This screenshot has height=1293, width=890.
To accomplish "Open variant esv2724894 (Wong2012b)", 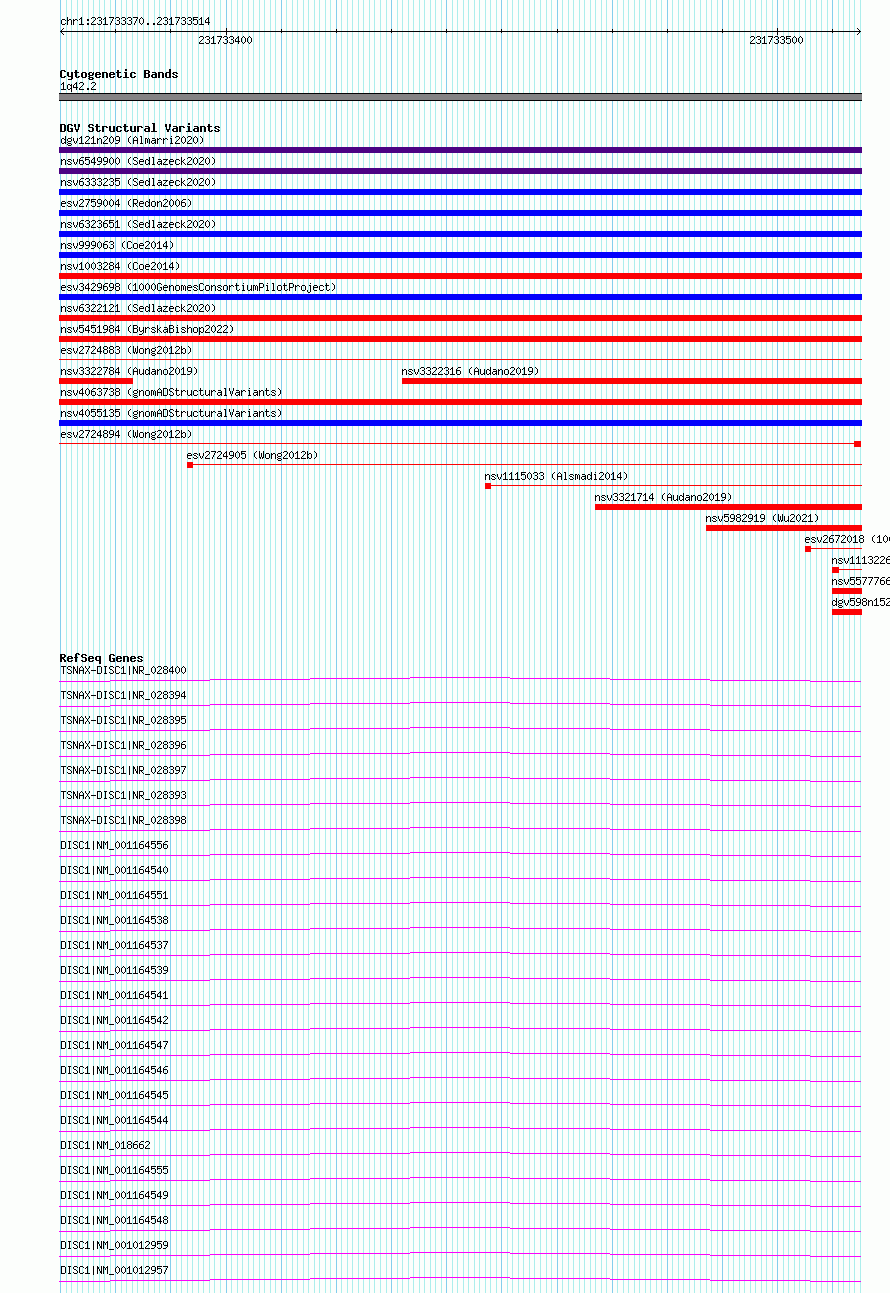I will pos(126,434).
